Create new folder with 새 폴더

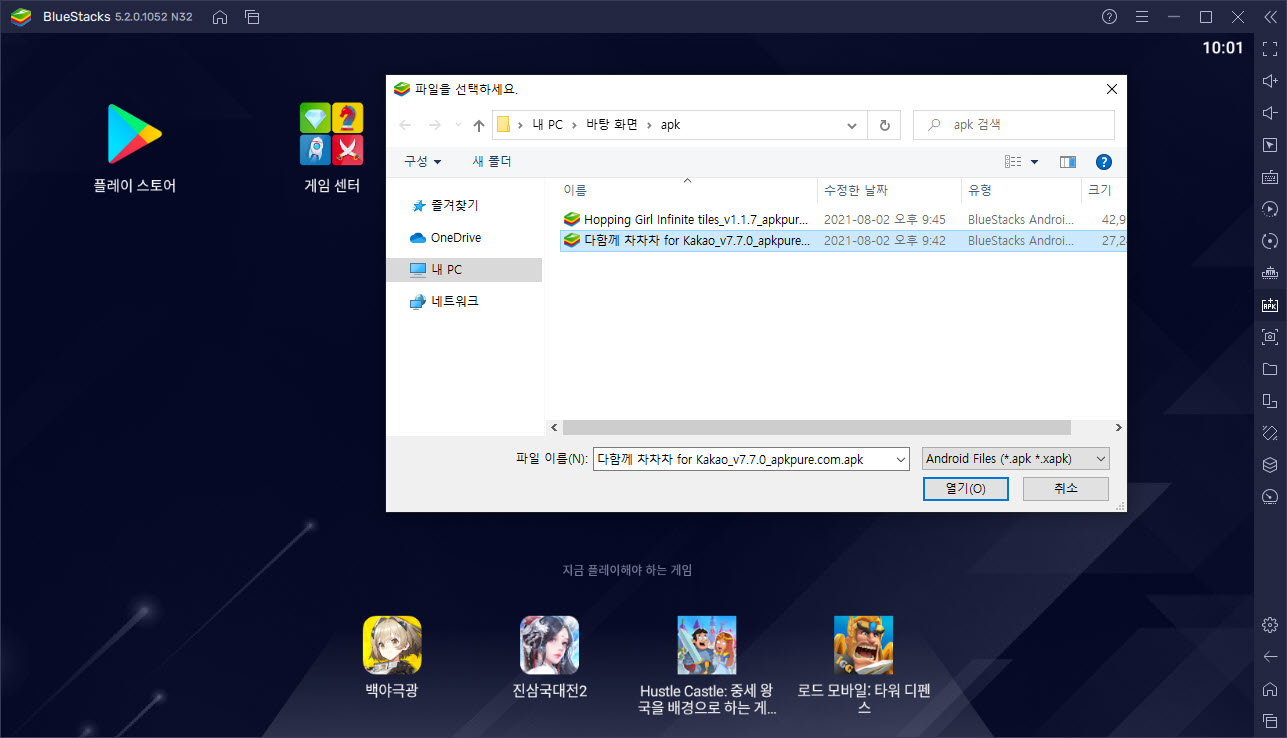click(x=491, y=161)
